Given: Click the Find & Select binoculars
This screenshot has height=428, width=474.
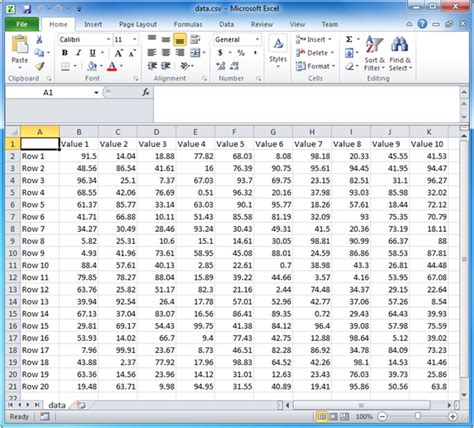Looking at the screenshot, I should click(x=400, y=53).
